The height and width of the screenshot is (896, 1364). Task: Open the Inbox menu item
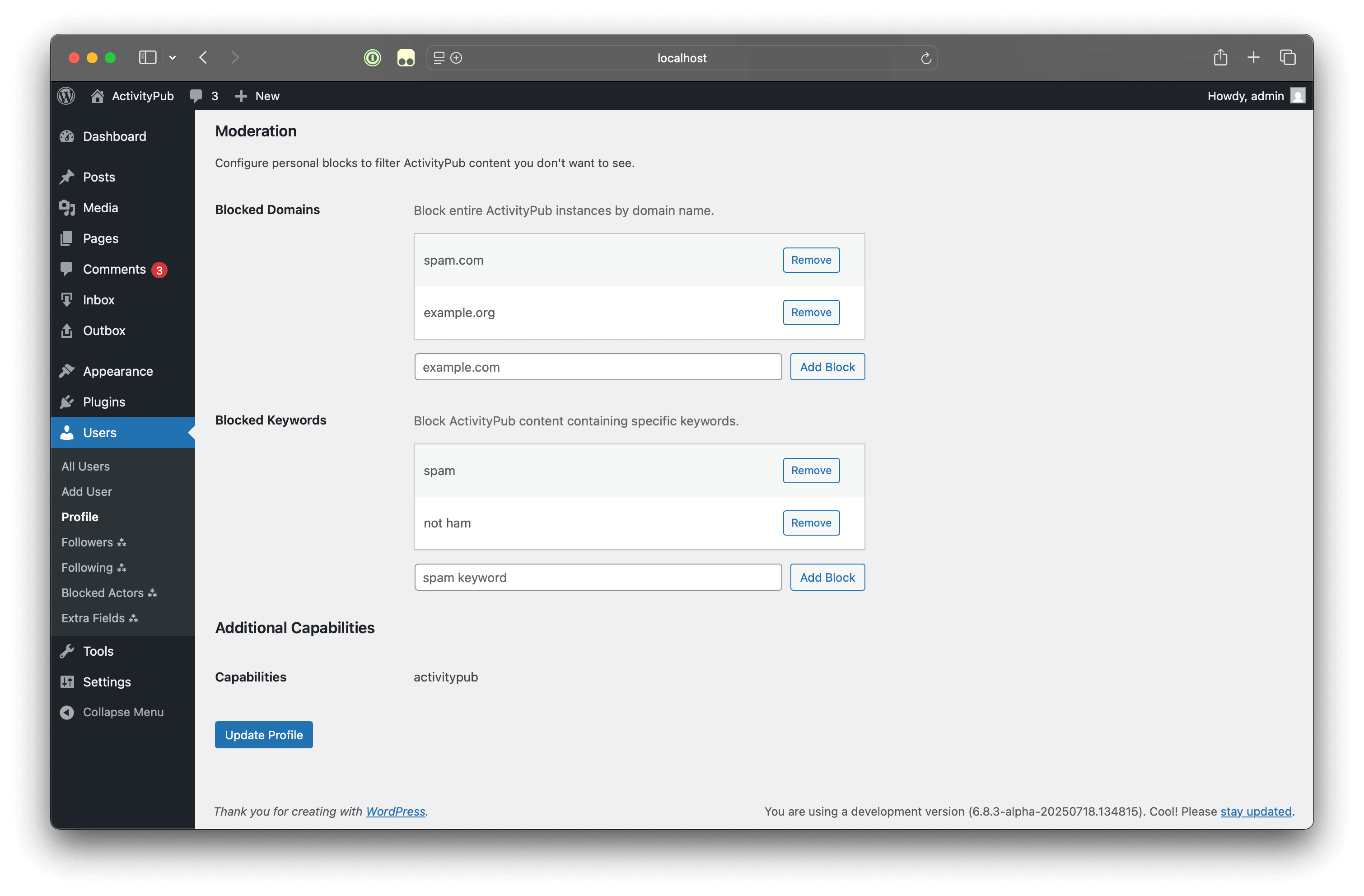click(98, 299)
